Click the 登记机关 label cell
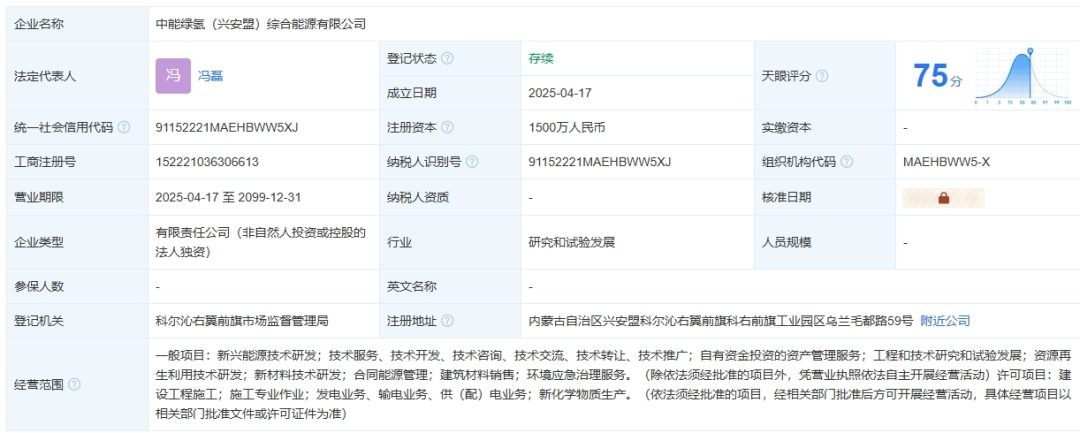This screenshot has width=1080, height=433. coord(77,321)
